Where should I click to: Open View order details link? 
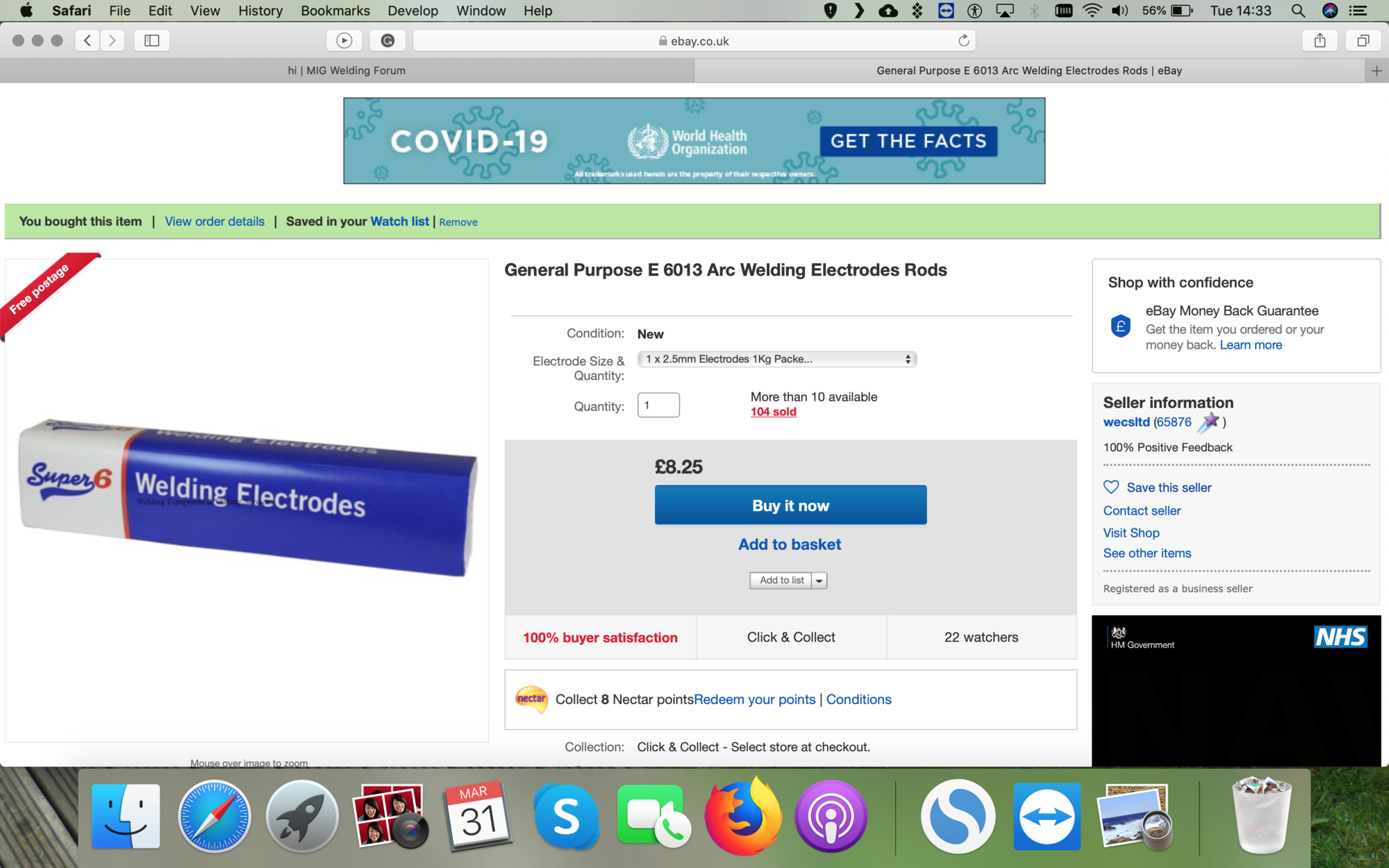click(x=215, y=222)
